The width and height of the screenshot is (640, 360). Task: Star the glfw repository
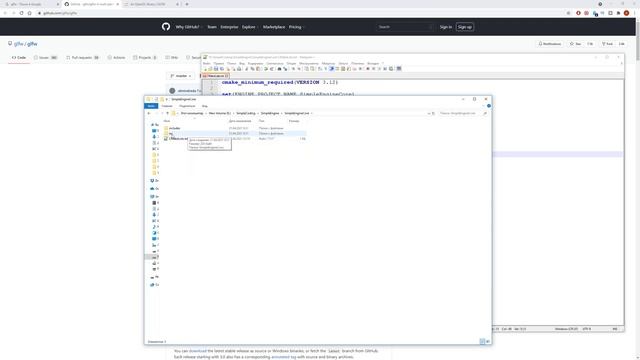576,44
